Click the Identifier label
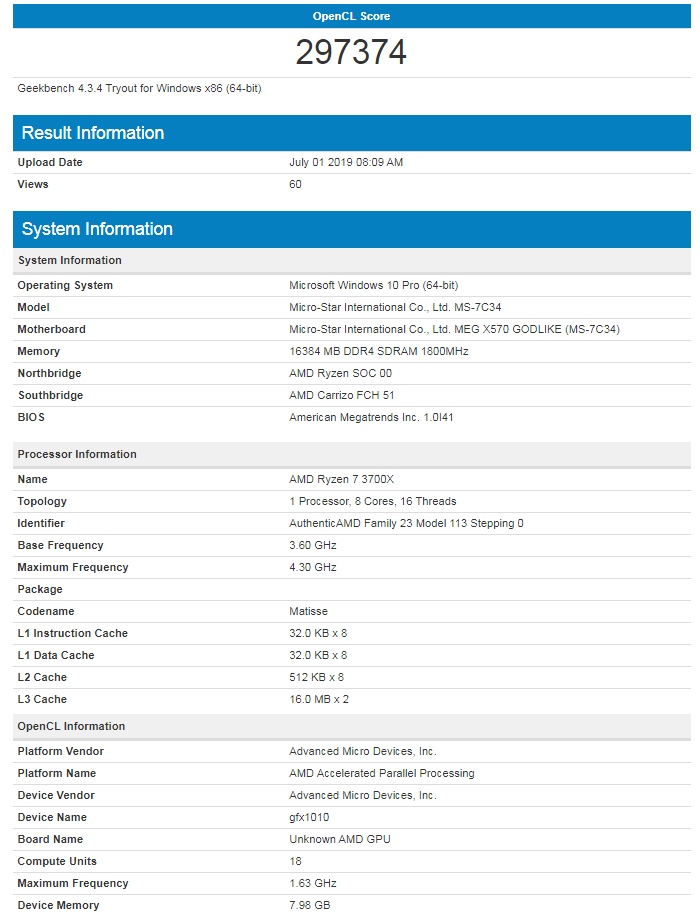 (41, 523)
